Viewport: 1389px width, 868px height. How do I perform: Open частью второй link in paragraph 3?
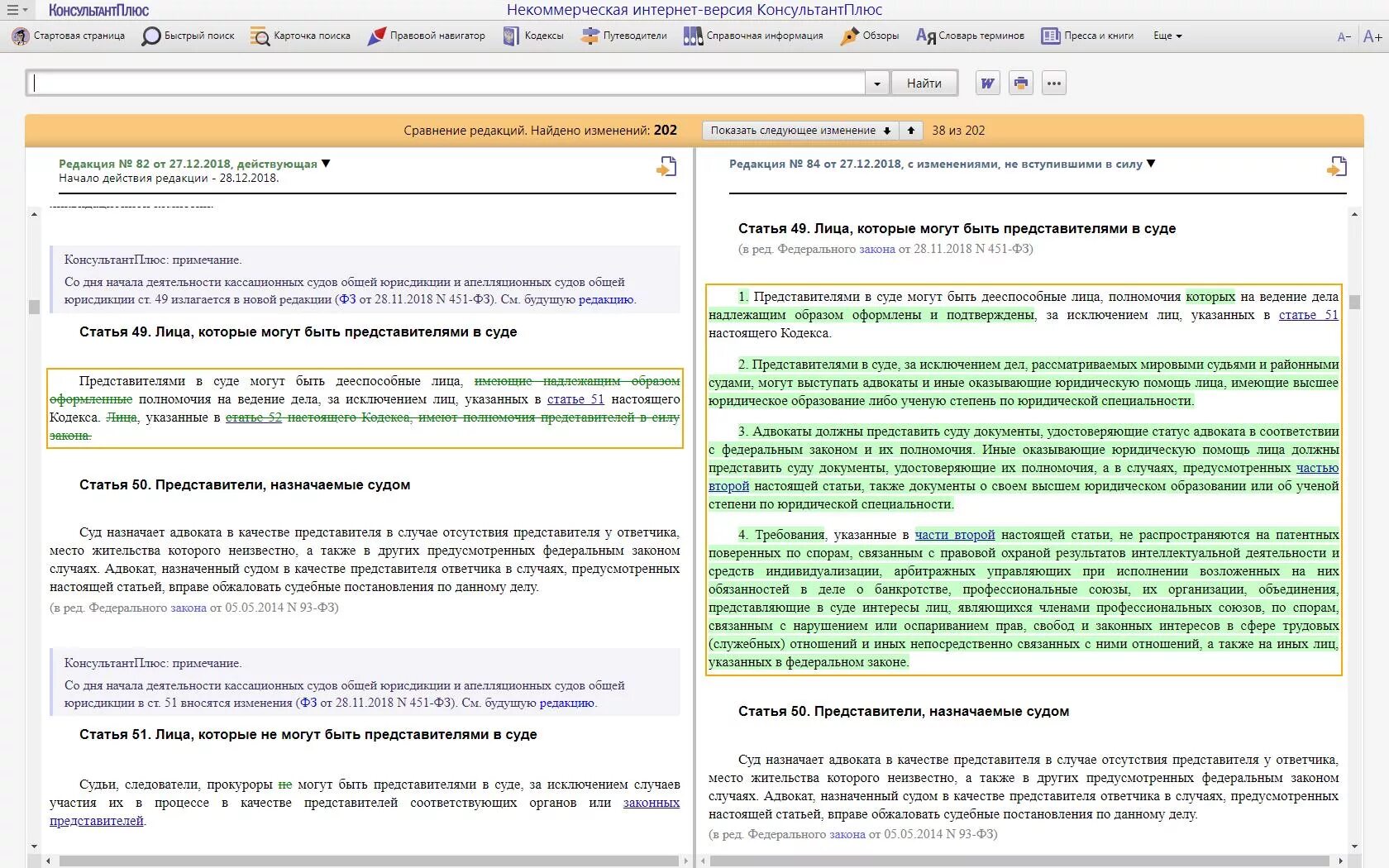click(1317, 468)
